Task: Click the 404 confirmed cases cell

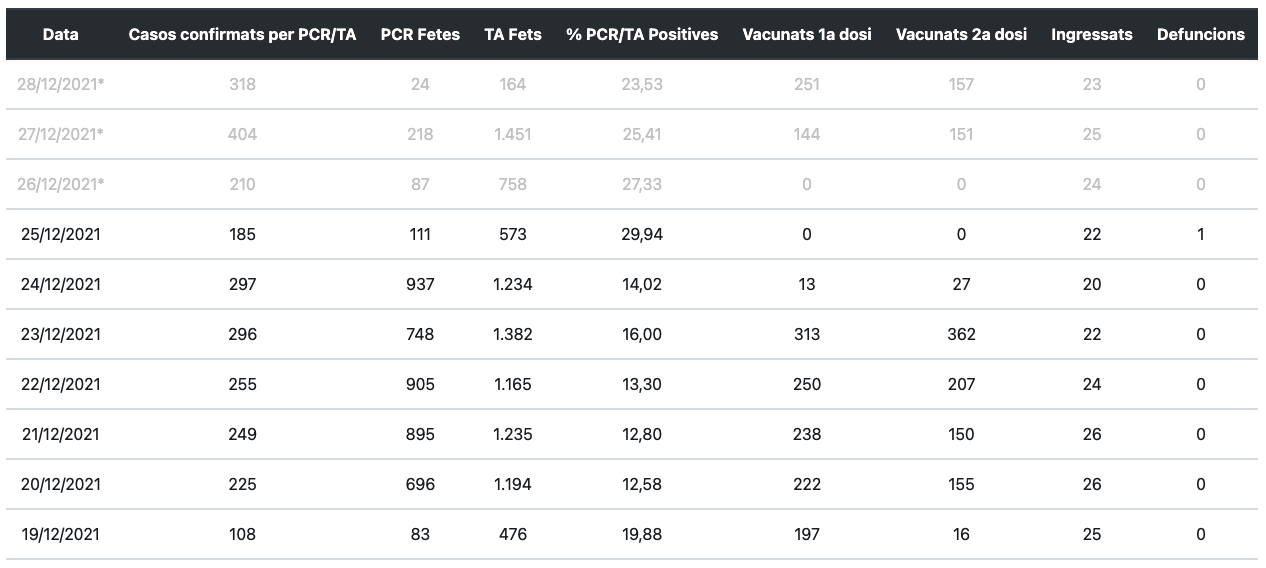Action: tap(242, 134)
